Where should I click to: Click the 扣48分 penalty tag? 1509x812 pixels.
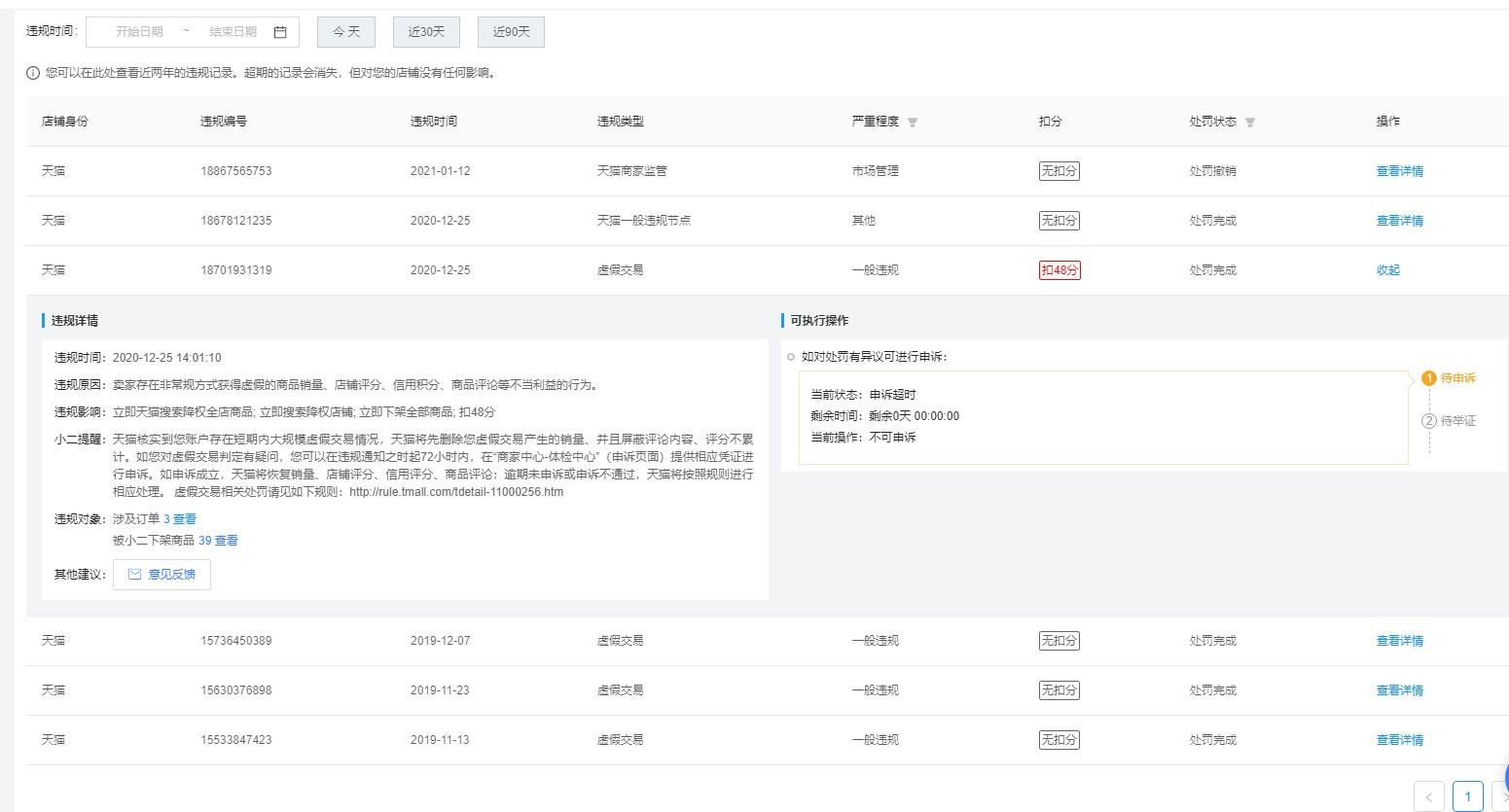(1060, 270)
